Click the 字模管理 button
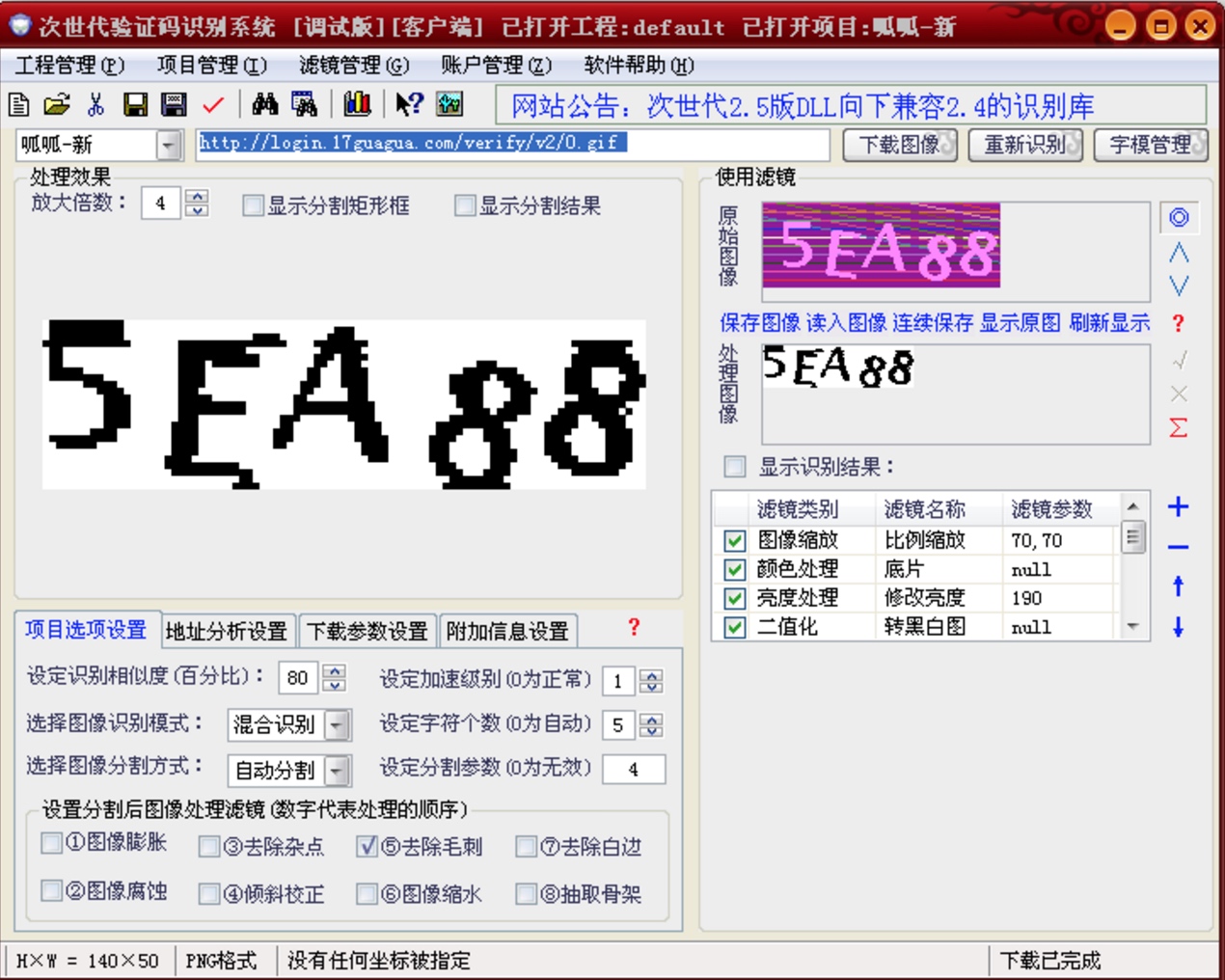The height and width of the screenshot is (980, 1225). [x=1151, y=145]
